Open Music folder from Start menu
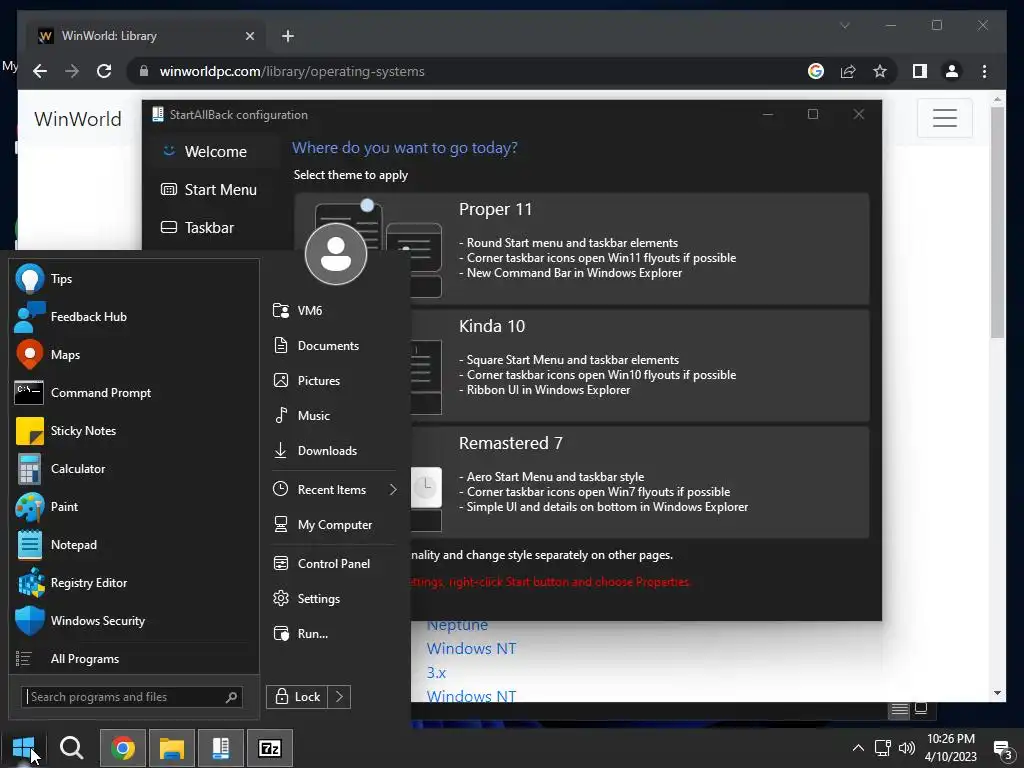 coord(334,415)
